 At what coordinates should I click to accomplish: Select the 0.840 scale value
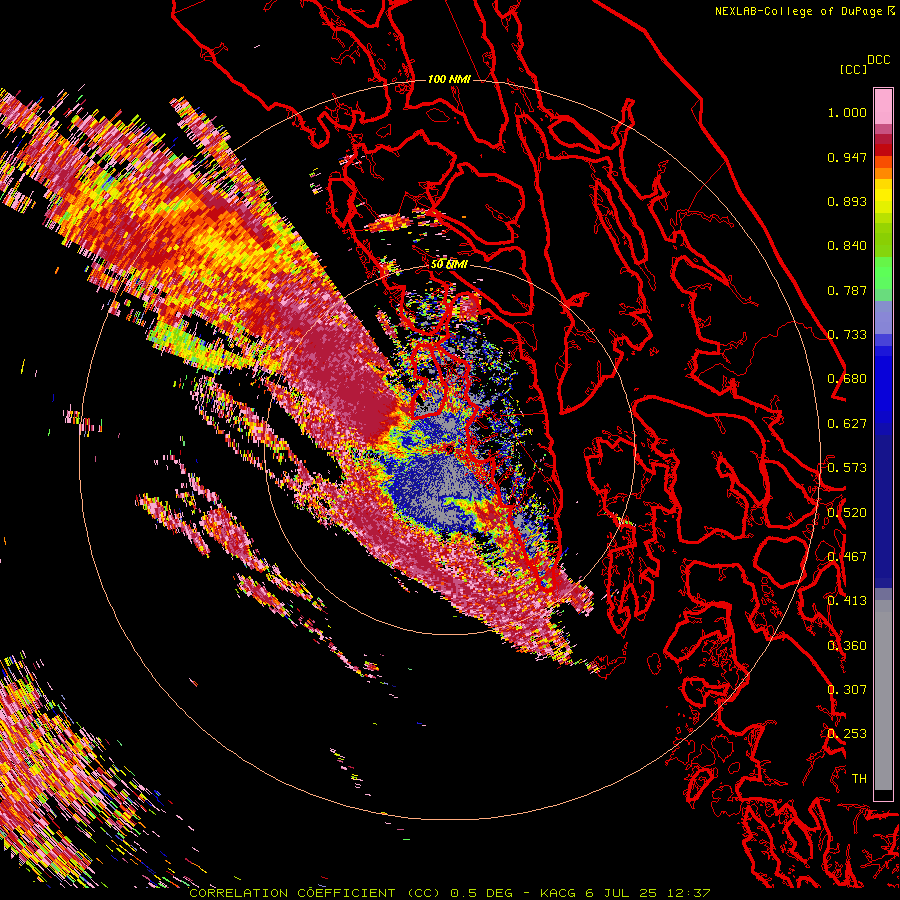(847, 246)
